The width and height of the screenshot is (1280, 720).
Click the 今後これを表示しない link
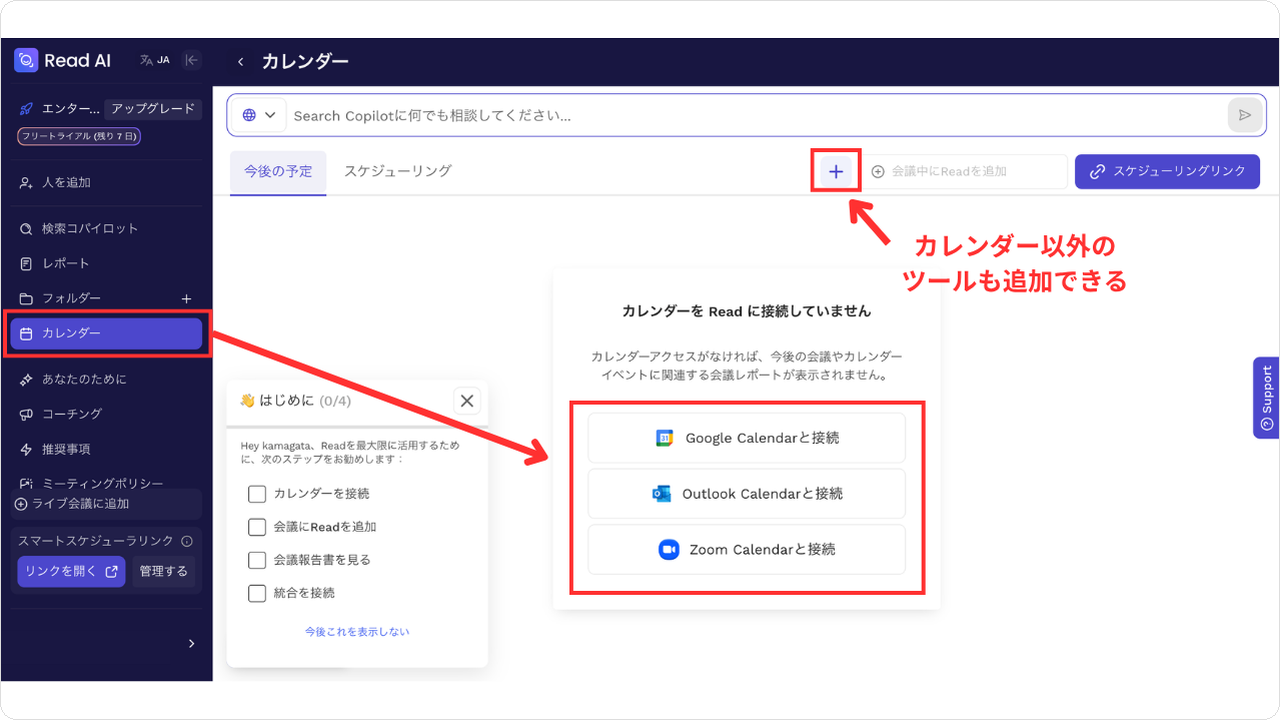[357, 632]
